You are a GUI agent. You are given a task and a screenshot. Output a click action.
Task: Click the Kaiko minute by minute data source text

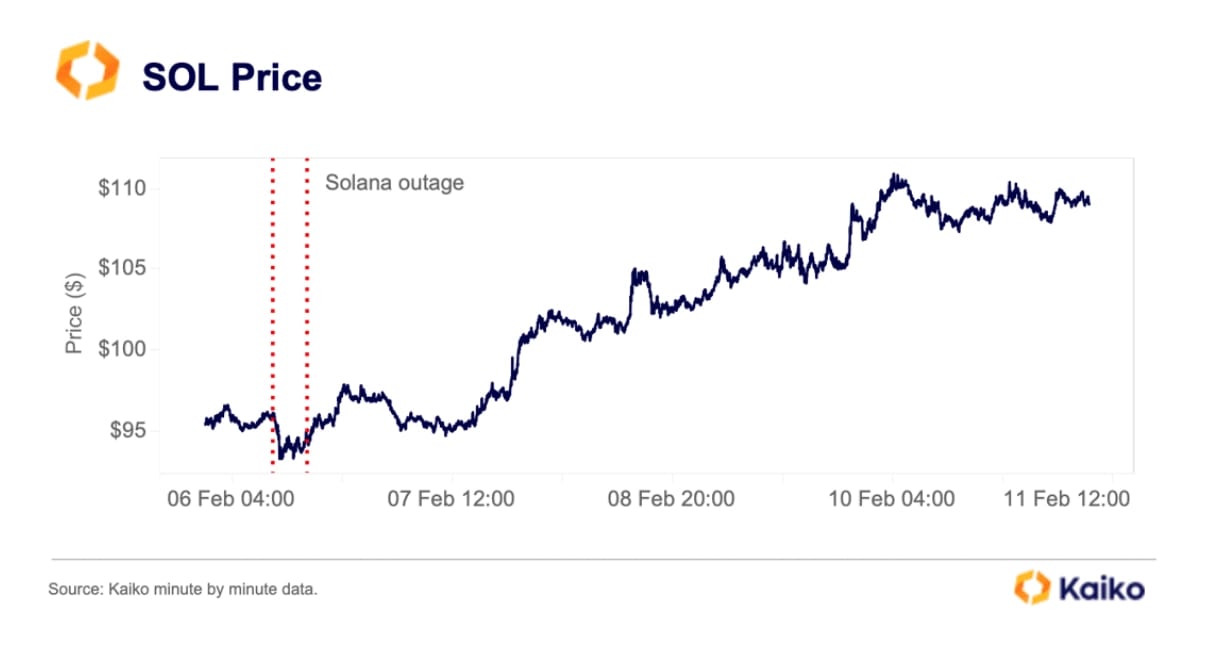point(183,590)
